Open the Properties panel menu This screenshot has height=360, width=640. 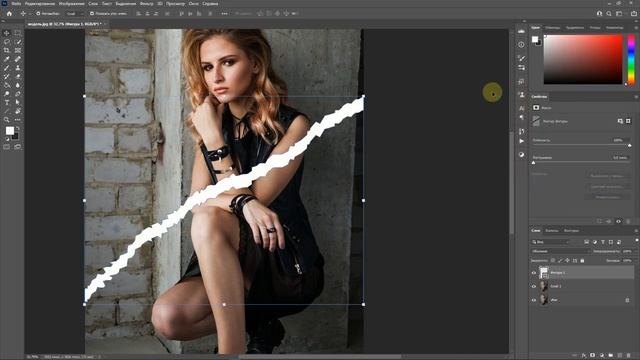coord(636,97)
